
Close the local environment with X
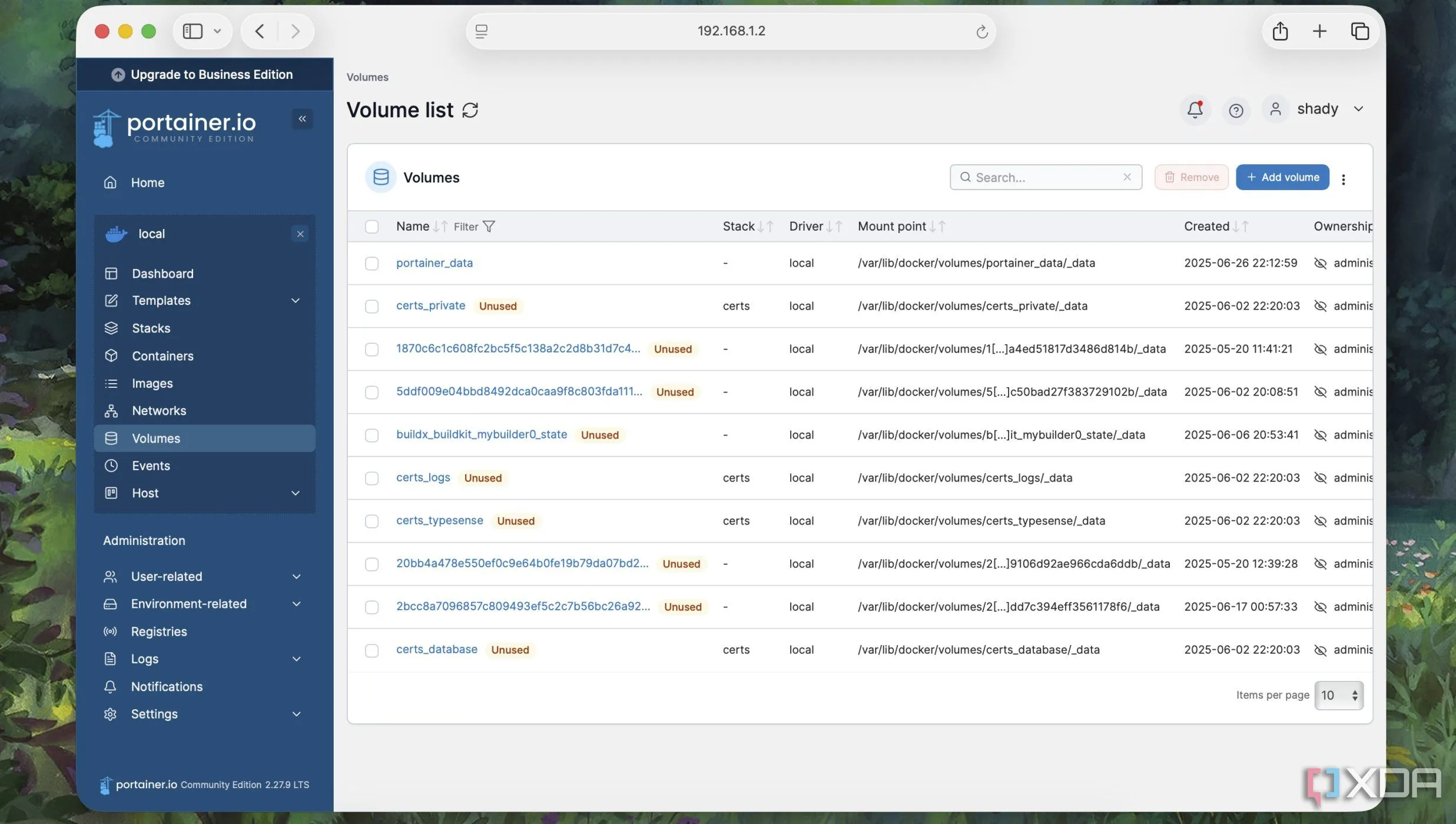[300, 234]
